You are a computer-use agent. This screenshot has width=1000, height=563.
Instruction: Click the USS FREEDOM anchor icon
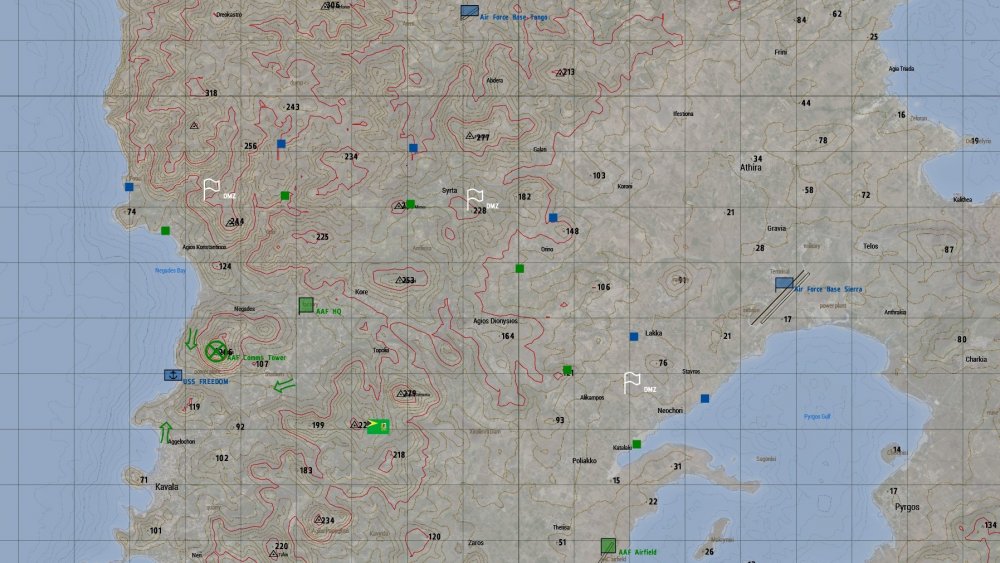[173, 375]
